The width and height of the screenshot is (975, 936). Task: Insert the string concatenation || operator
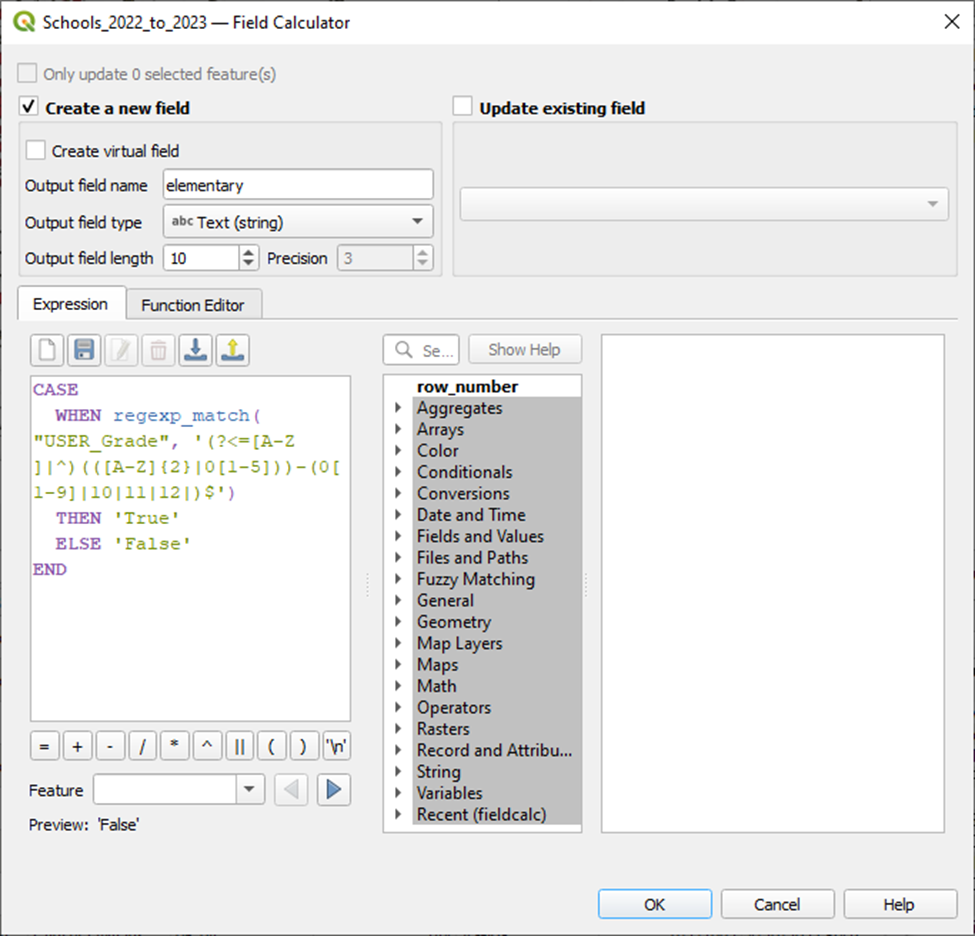coord(240,747)
